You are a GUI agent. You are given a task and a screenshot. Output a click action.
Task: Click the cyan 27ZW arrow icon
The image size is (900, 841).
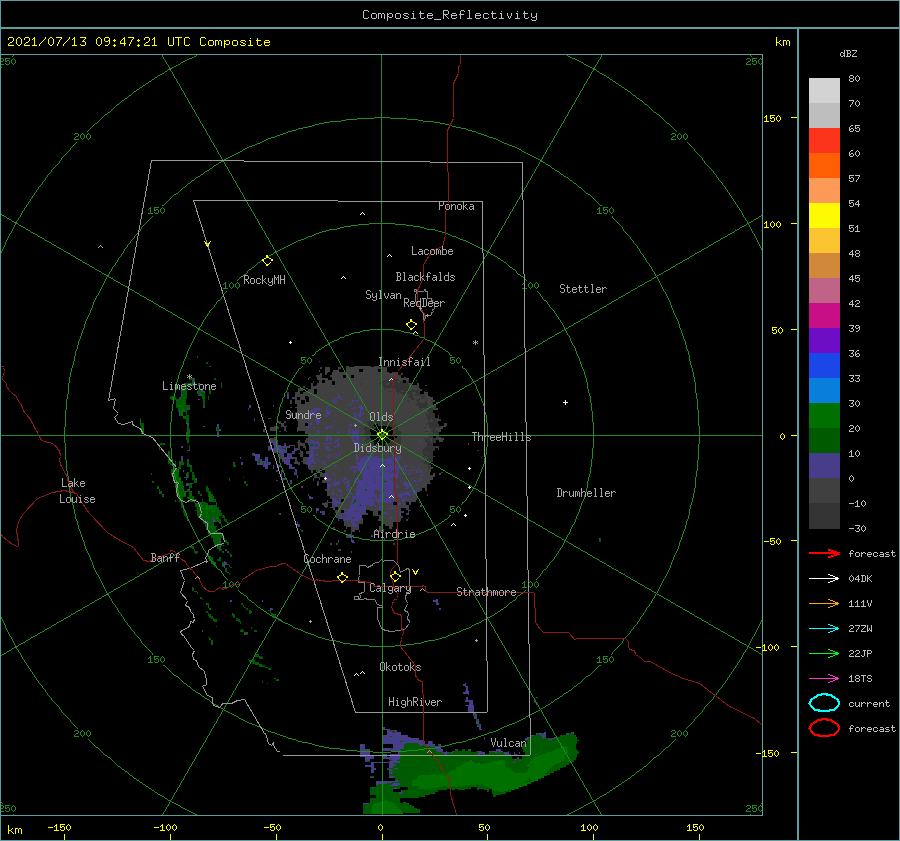click(x=824, y=629)
